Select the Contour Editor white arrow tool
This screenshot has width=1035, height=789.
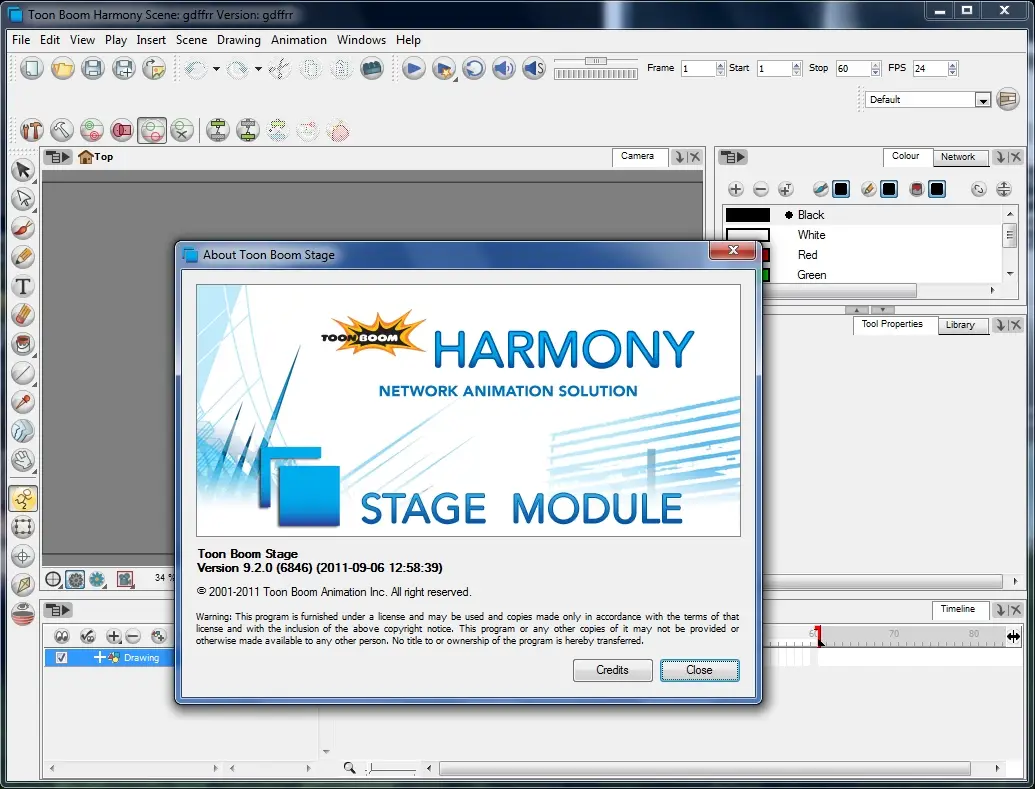point(23,199)
